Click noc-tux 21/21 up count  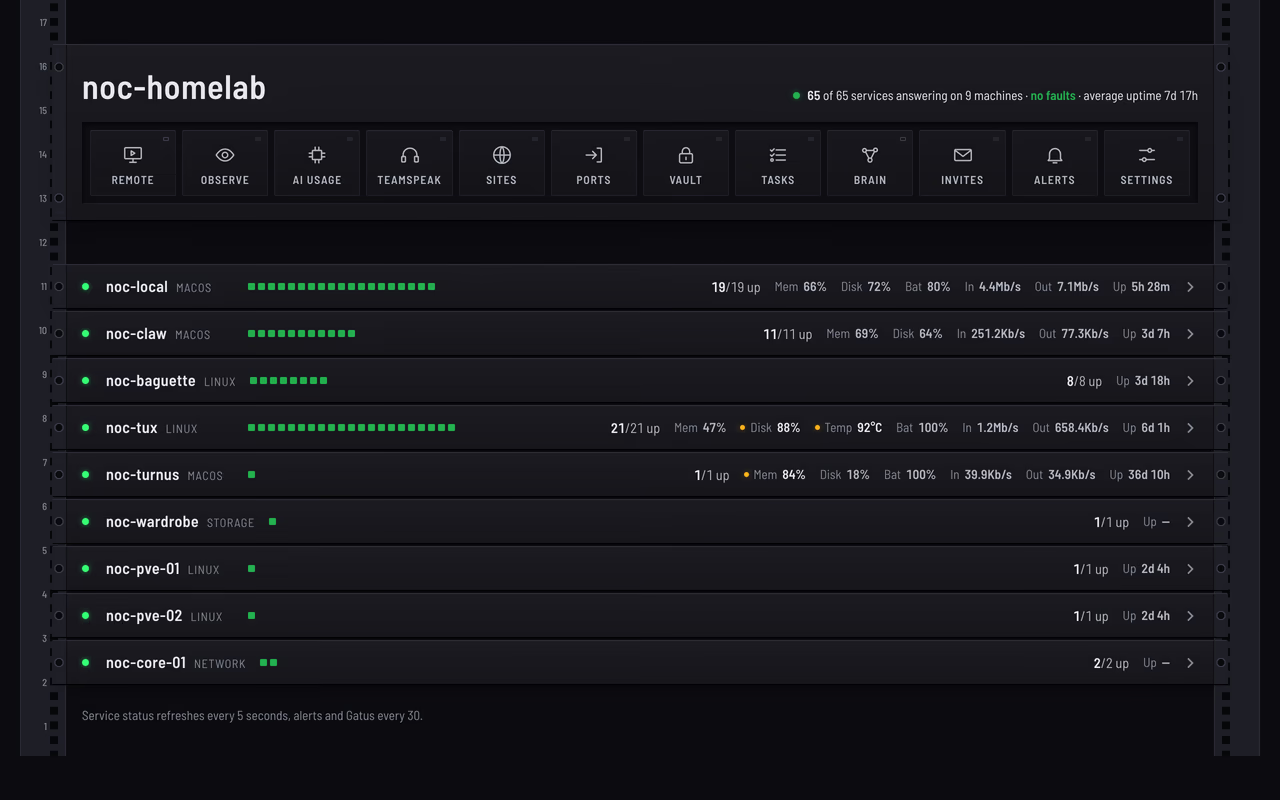click(635, 428)
